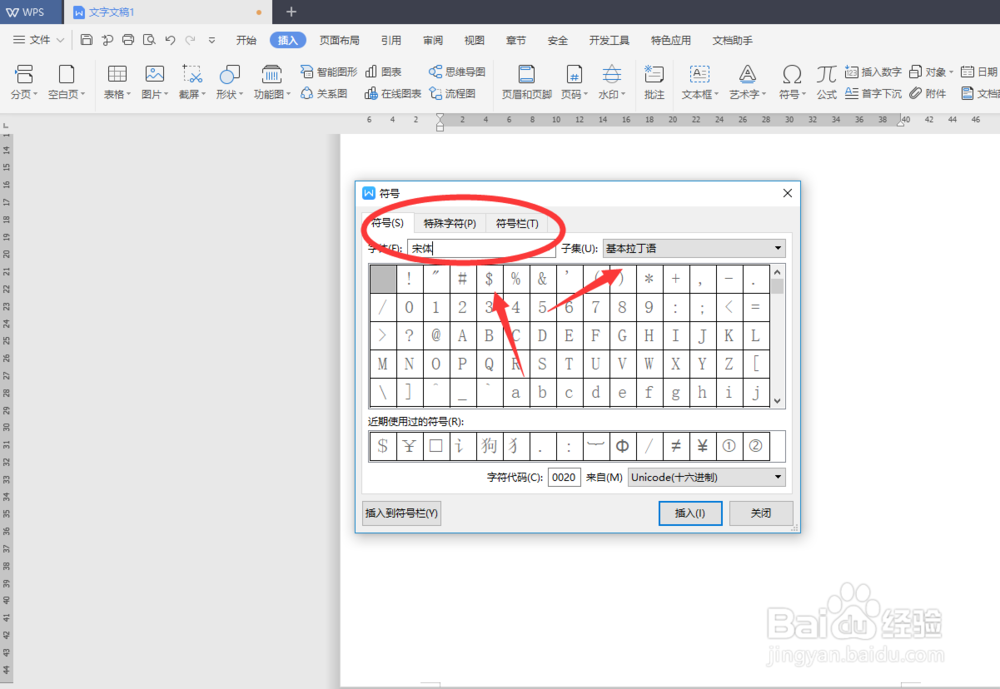
Task: Open Relationship Diagram (关系图)
Action: 324,94
